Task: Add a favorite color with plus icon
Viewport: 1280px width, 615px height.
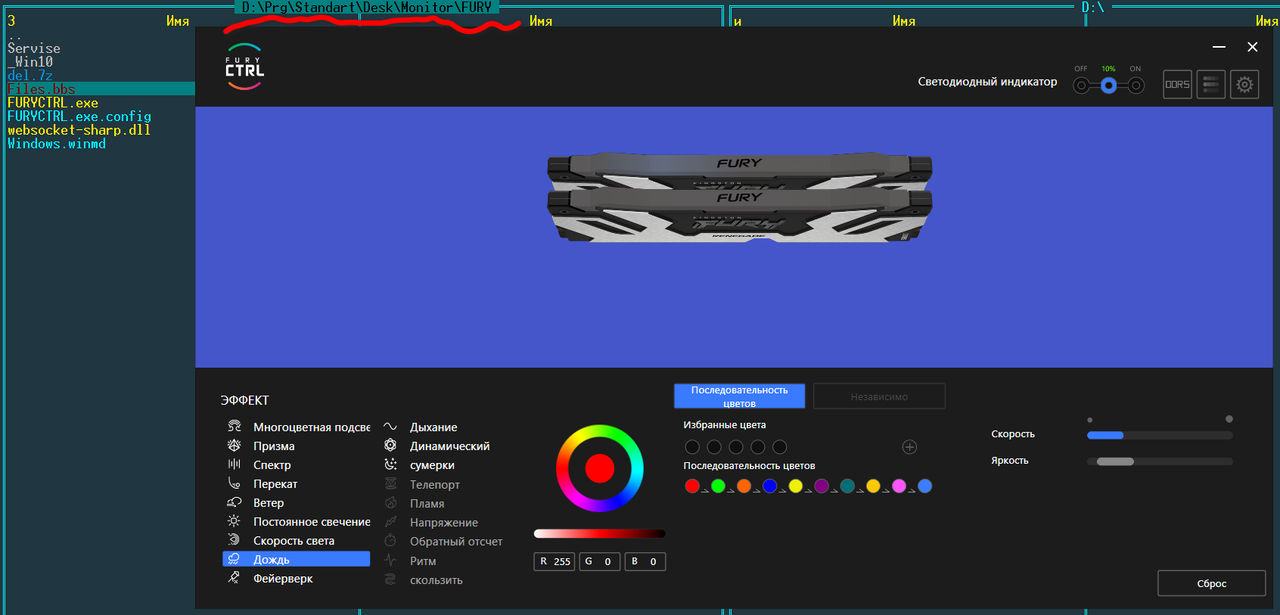Action: (x=909, y=447)
